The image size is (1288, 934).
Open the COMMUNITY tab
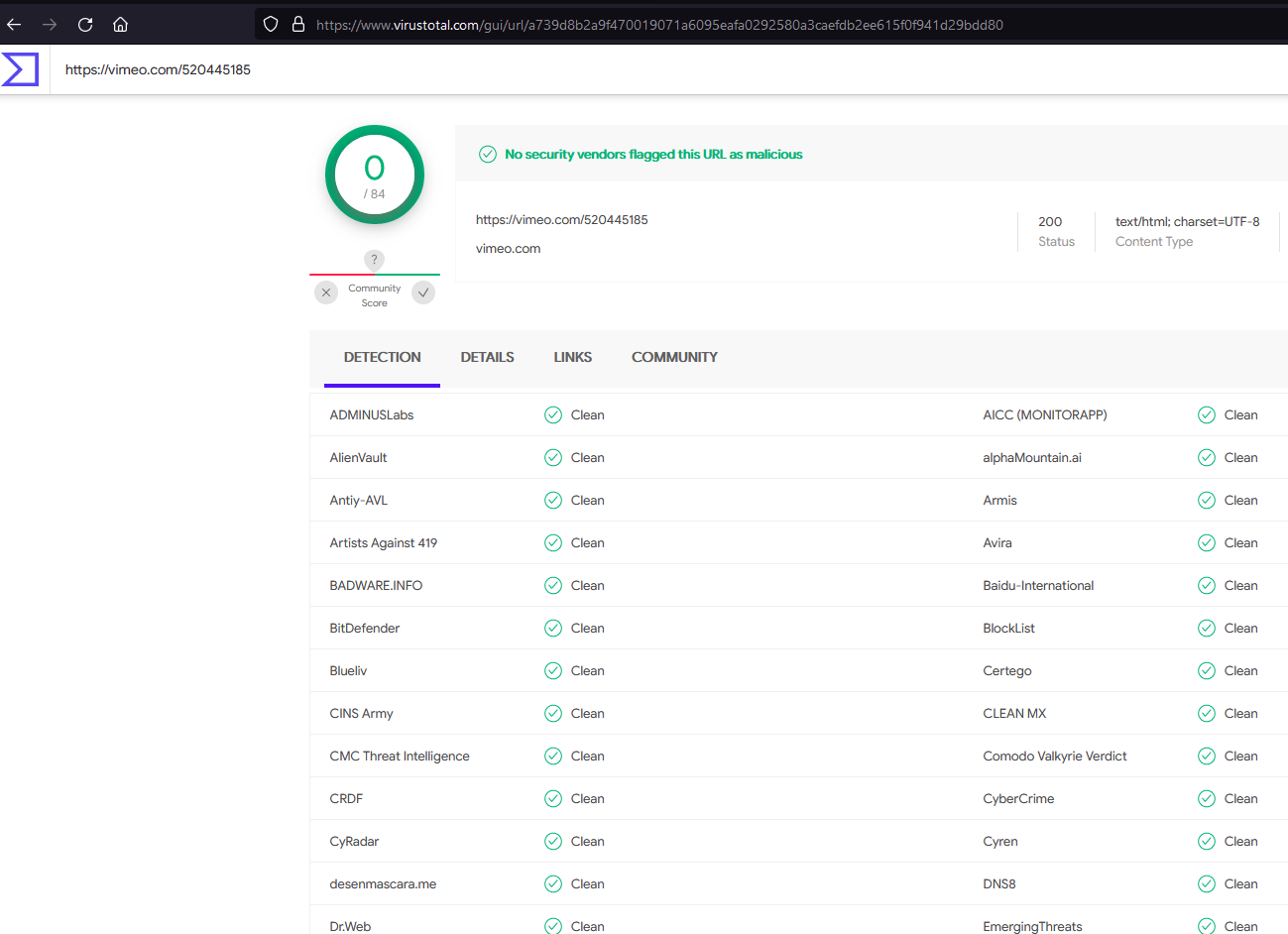(x=674, y=357)
